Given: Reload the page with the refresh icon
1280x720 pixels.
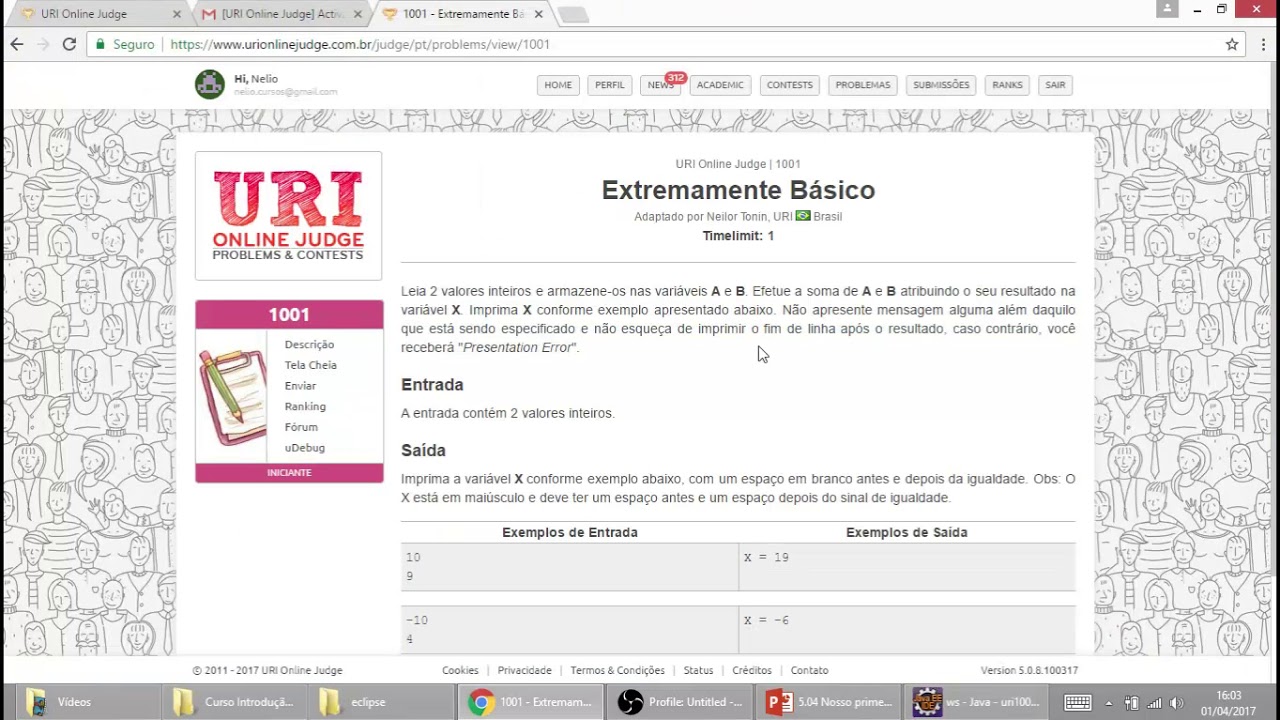Looking at the screenshot, I should (69, 44).
